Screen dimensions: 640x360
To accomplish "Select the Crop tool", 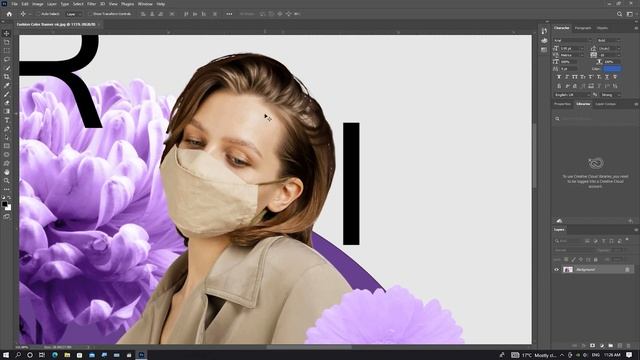I will coord(7,77).
